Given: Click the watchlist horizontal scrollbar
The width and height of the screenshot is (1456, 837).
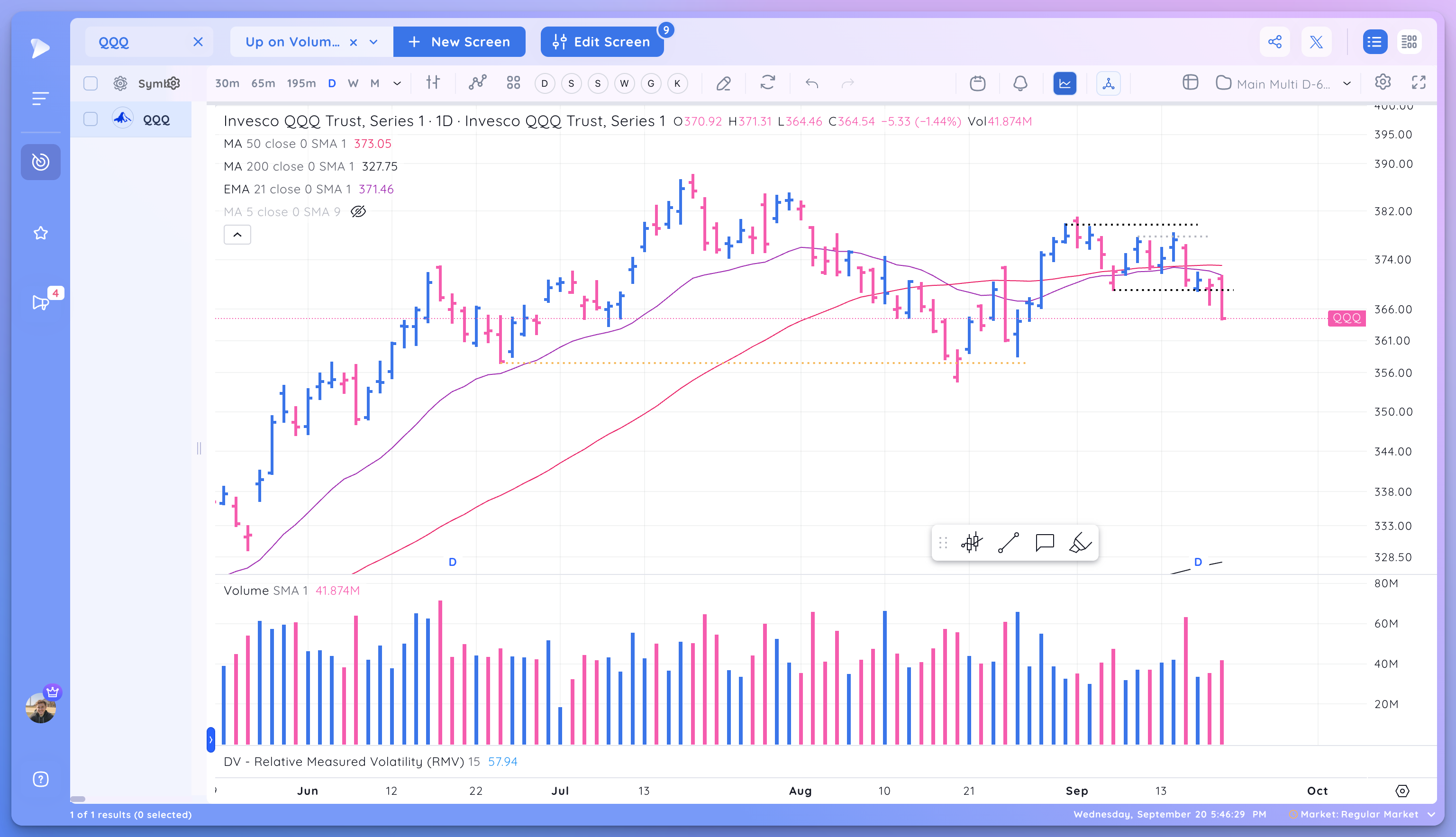Looking at the screenshot, I should [78, 799].
